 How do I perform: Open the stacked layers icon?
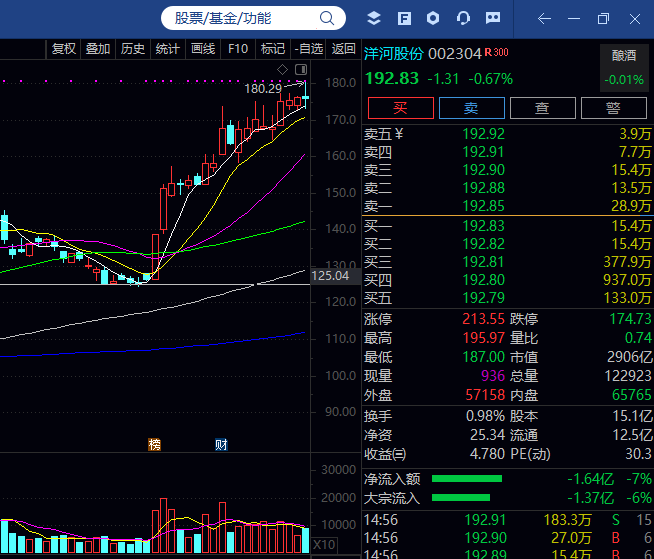(x=374, y=18)
